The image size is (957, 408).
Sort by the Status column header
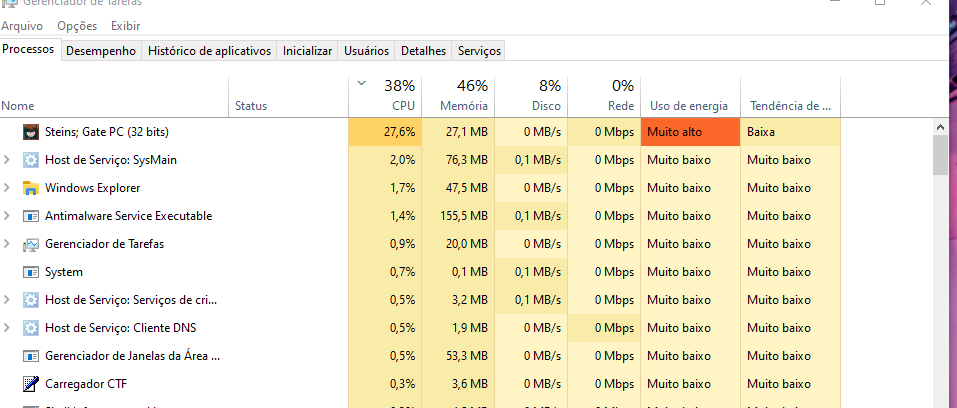pos(289,96)
